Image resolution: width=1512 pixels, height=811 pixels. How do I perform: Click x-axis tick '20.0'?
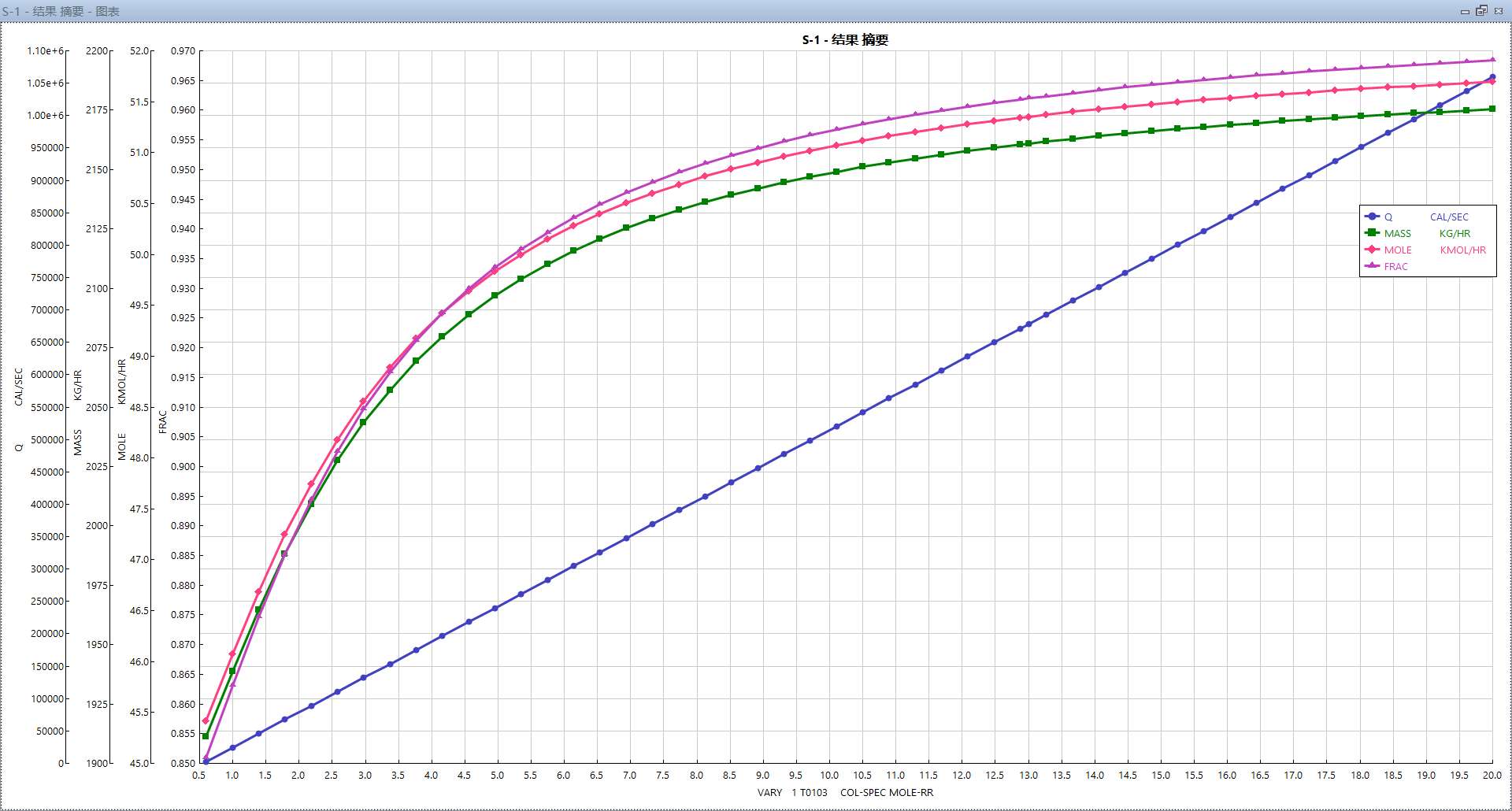(1492, 776)
